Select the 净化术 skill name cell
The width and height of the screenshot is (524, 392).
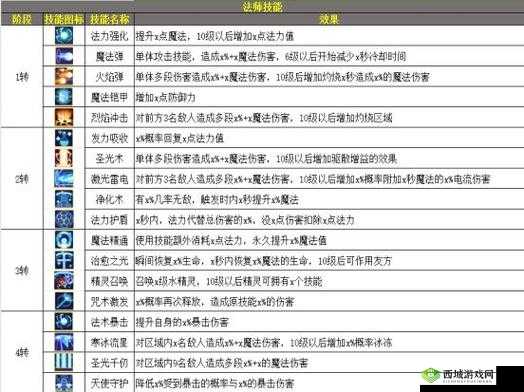click(110, 200)
